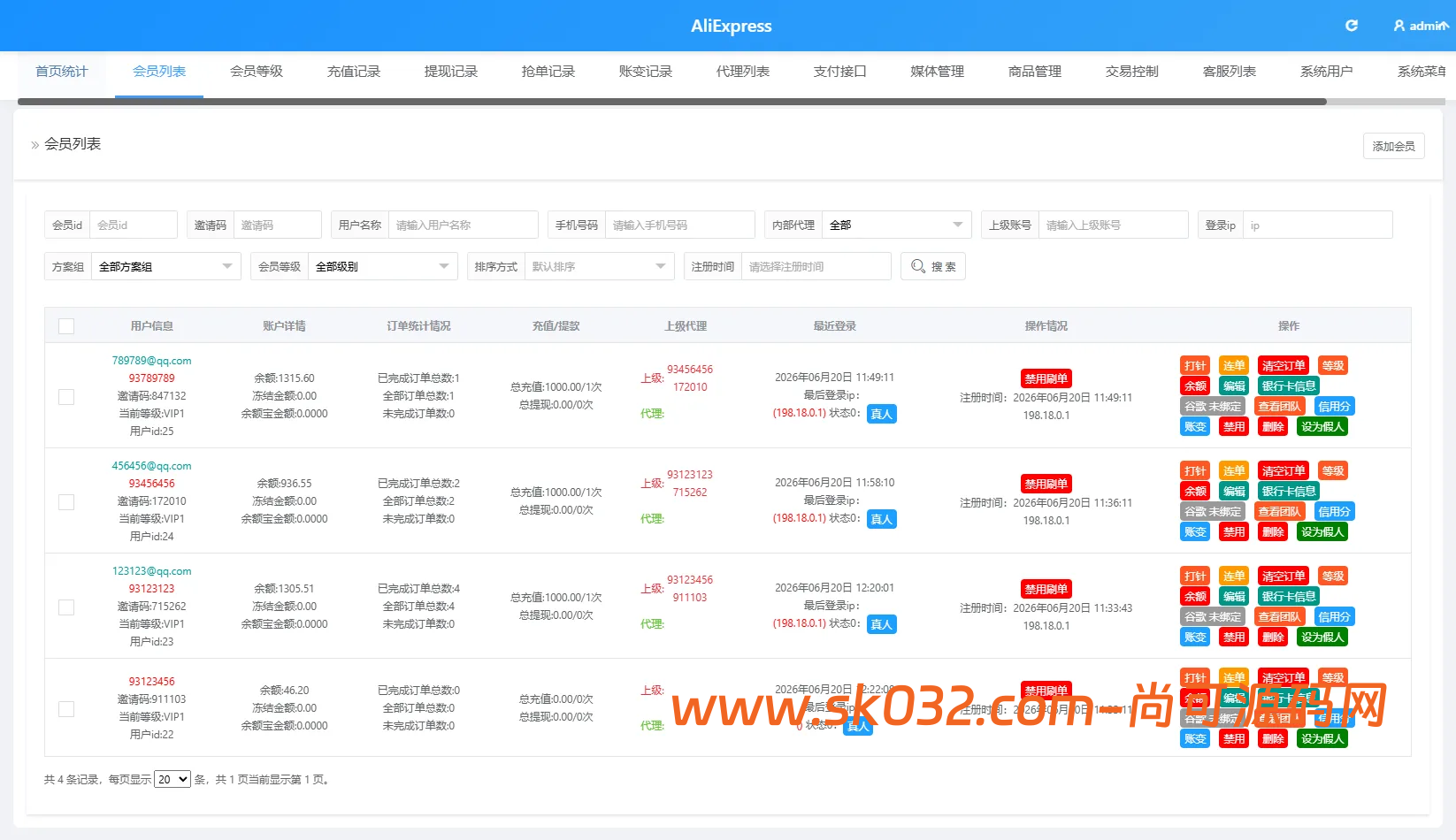This screenshot has height=840, width=1456.
Task: Click superior account number 93456456
Action: tap(690, 370)
